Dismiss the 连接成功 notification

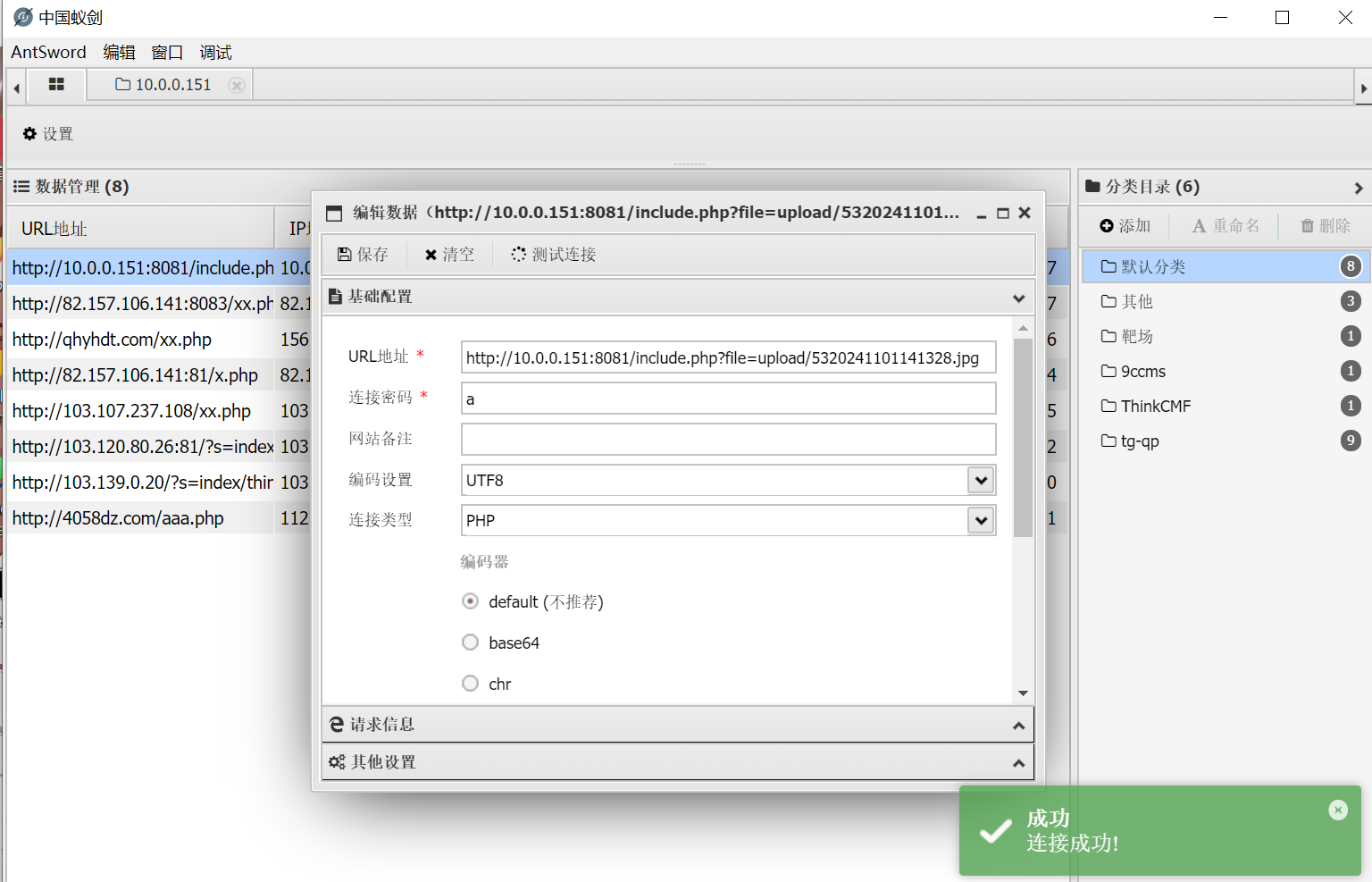tap(1338, 810)
